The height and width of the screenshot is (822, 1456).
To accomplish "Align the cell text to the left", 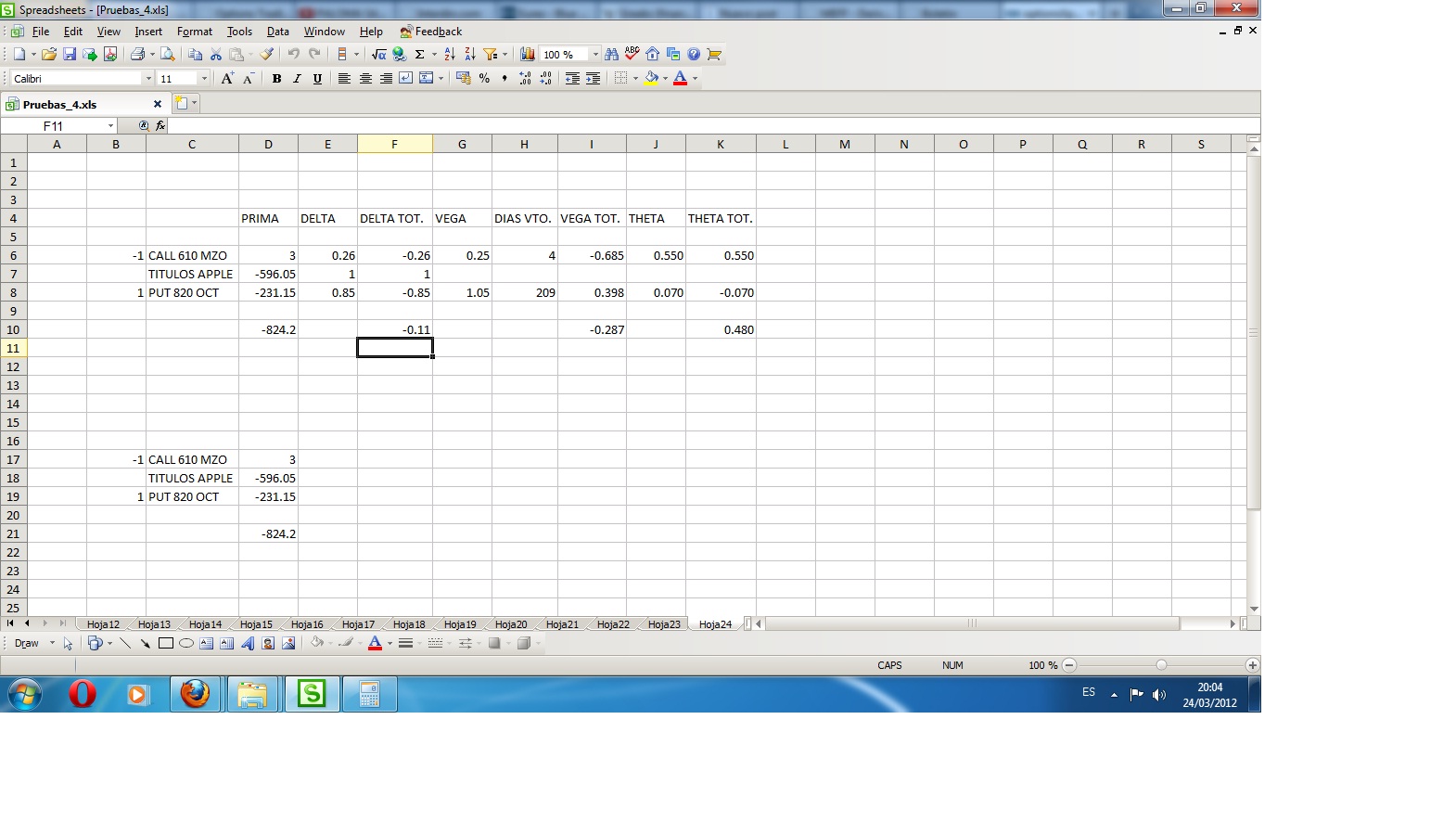I will coord(344,79).
